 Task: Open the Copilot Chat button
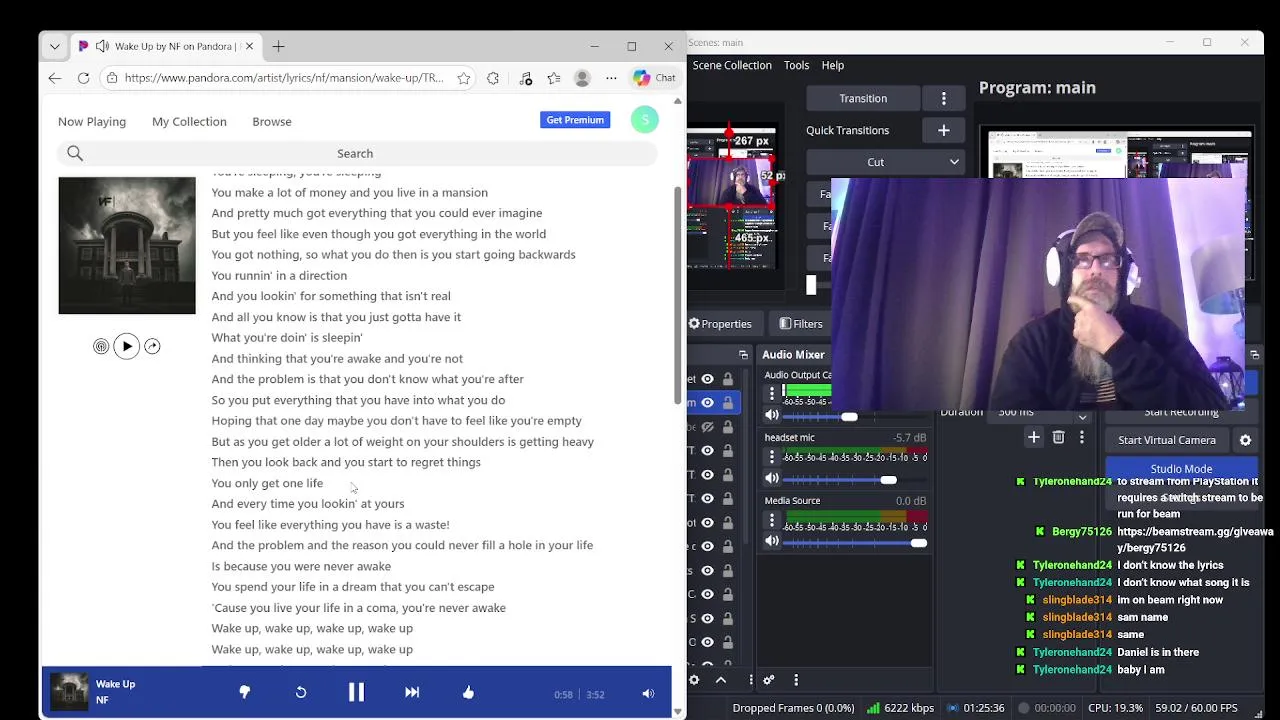[x=655, y=78]
